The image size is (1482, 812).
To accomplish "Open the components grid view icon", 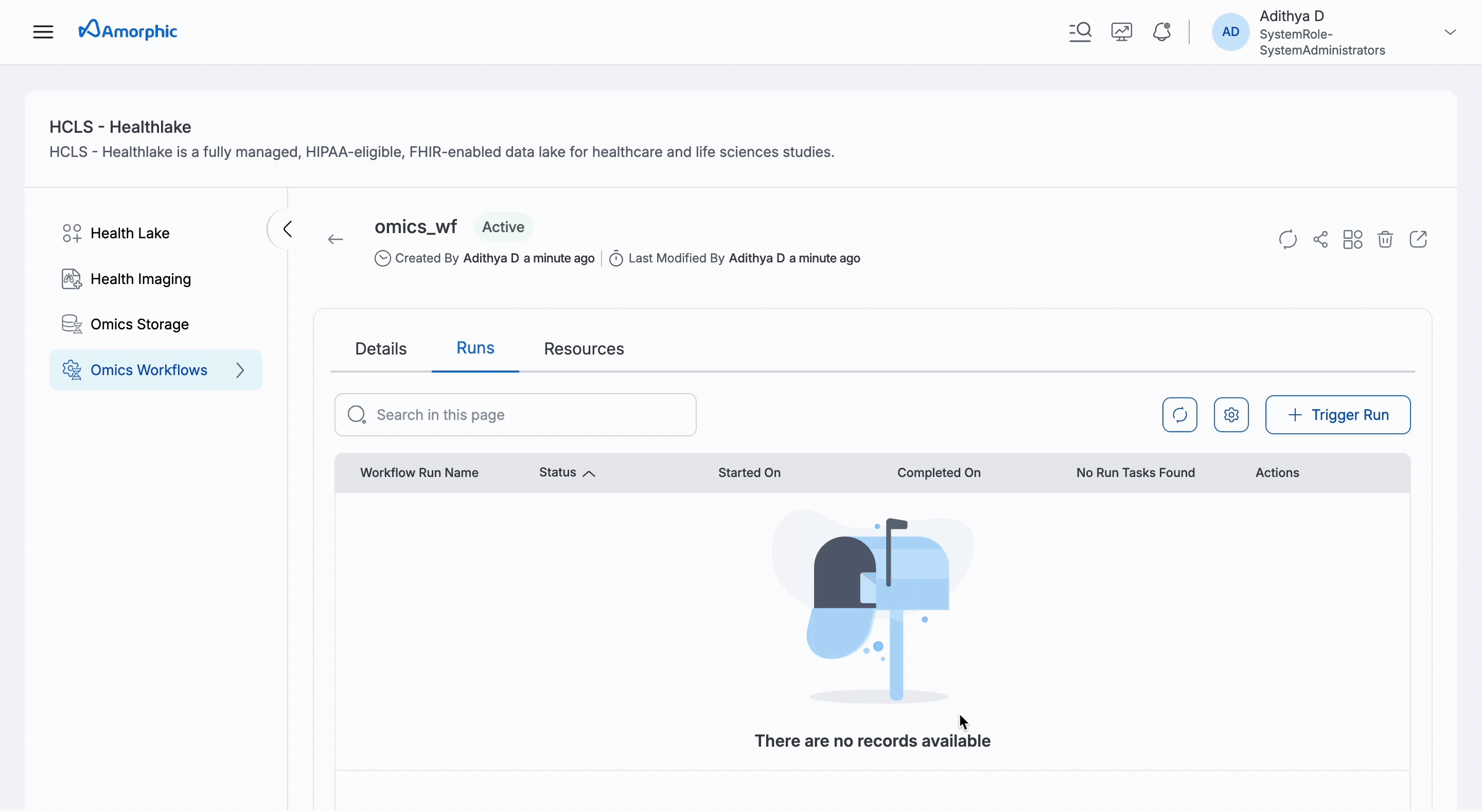I will [1352, 239].
